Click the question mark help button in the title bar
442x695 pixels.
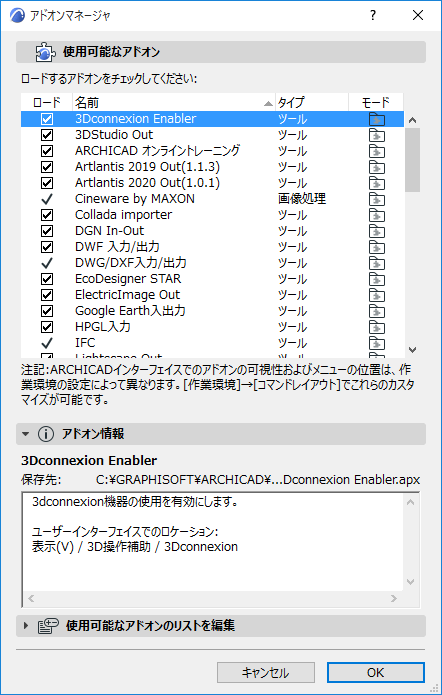(x=373, y=16)
